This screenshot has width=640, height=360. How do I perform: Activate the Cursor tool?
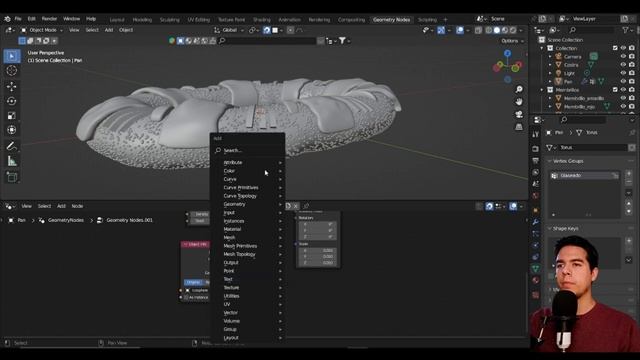[12, 71]
